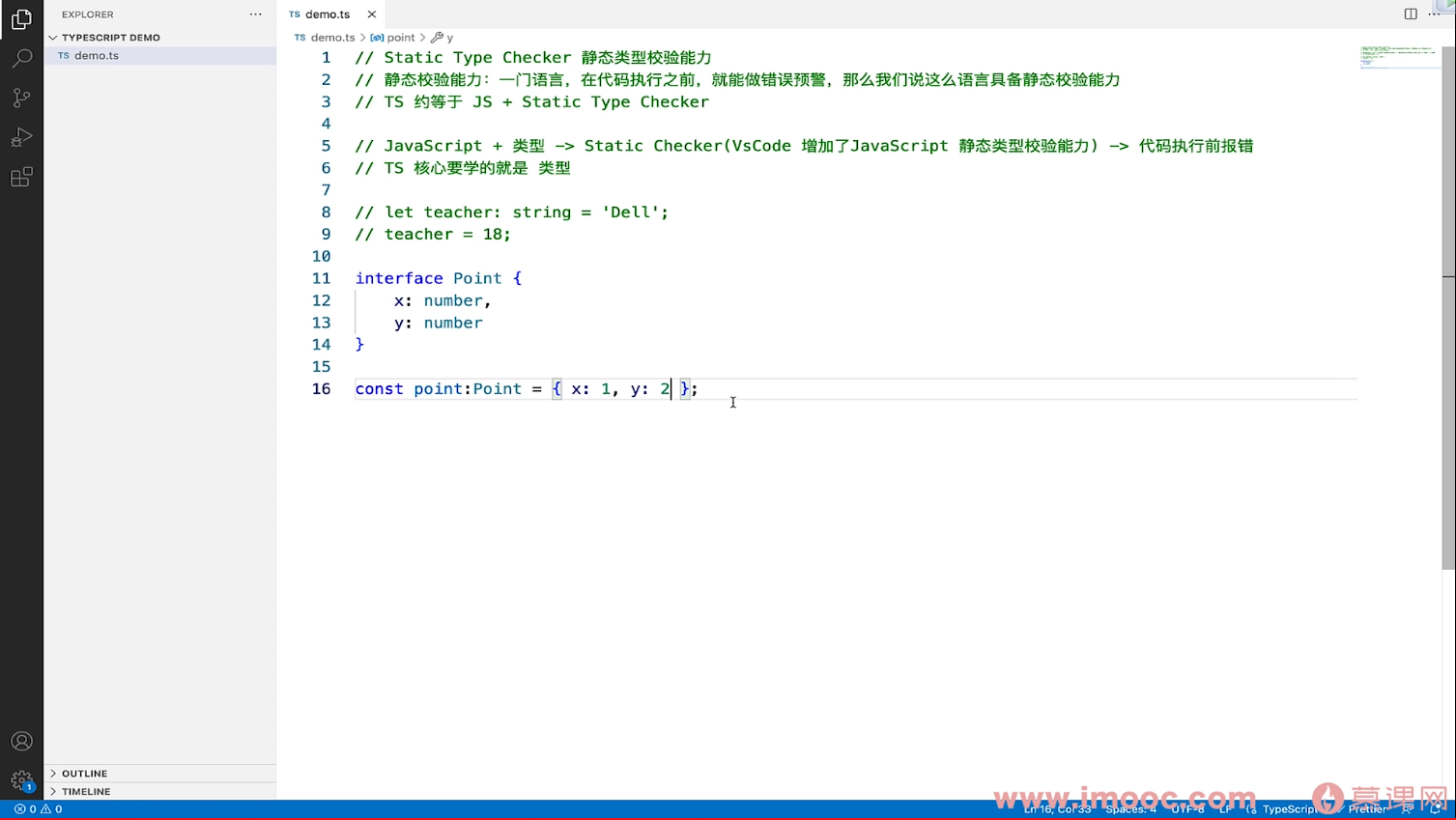Click the code minimap preview

pyautogui.click(x=1398, y=56)
